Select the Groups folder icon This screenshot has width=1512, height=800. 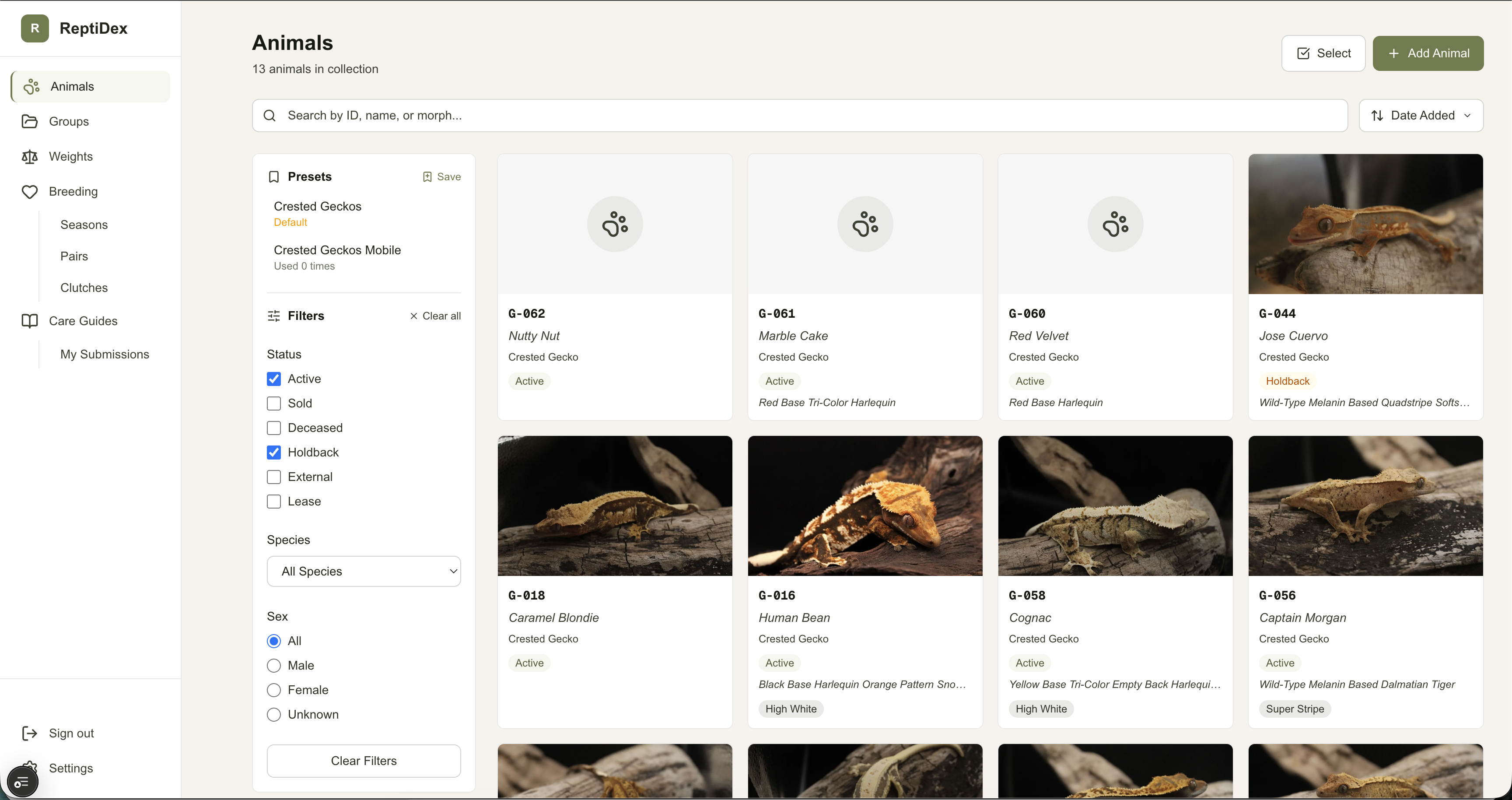tap(30, 121)
